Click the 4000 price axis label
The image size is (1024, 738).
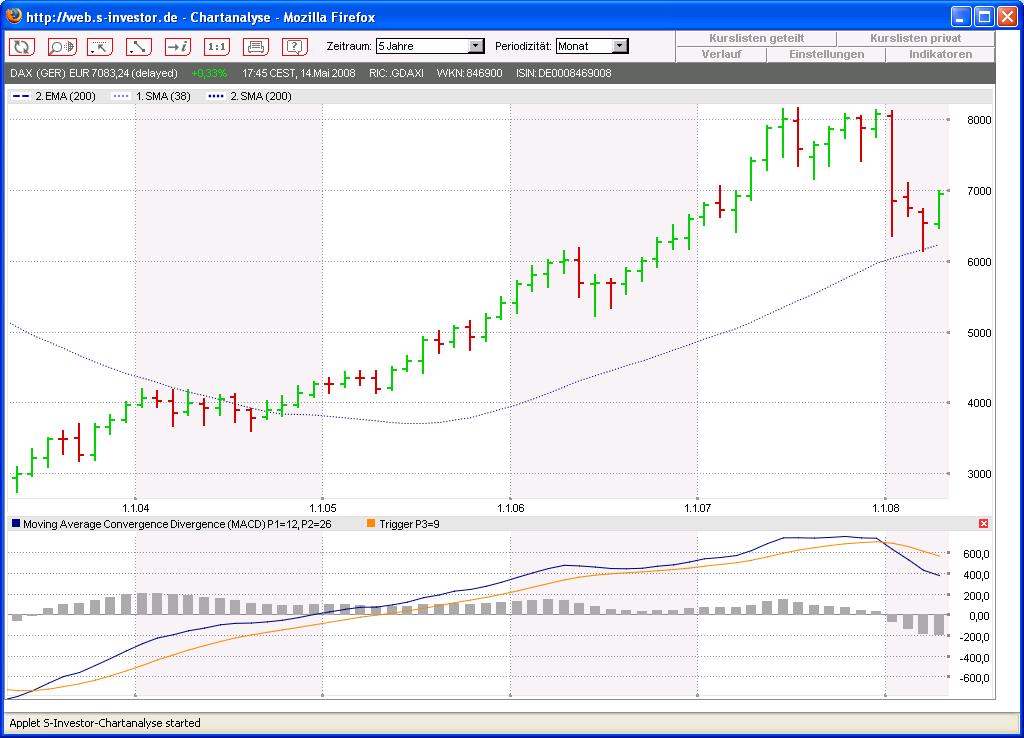point(979,403)
